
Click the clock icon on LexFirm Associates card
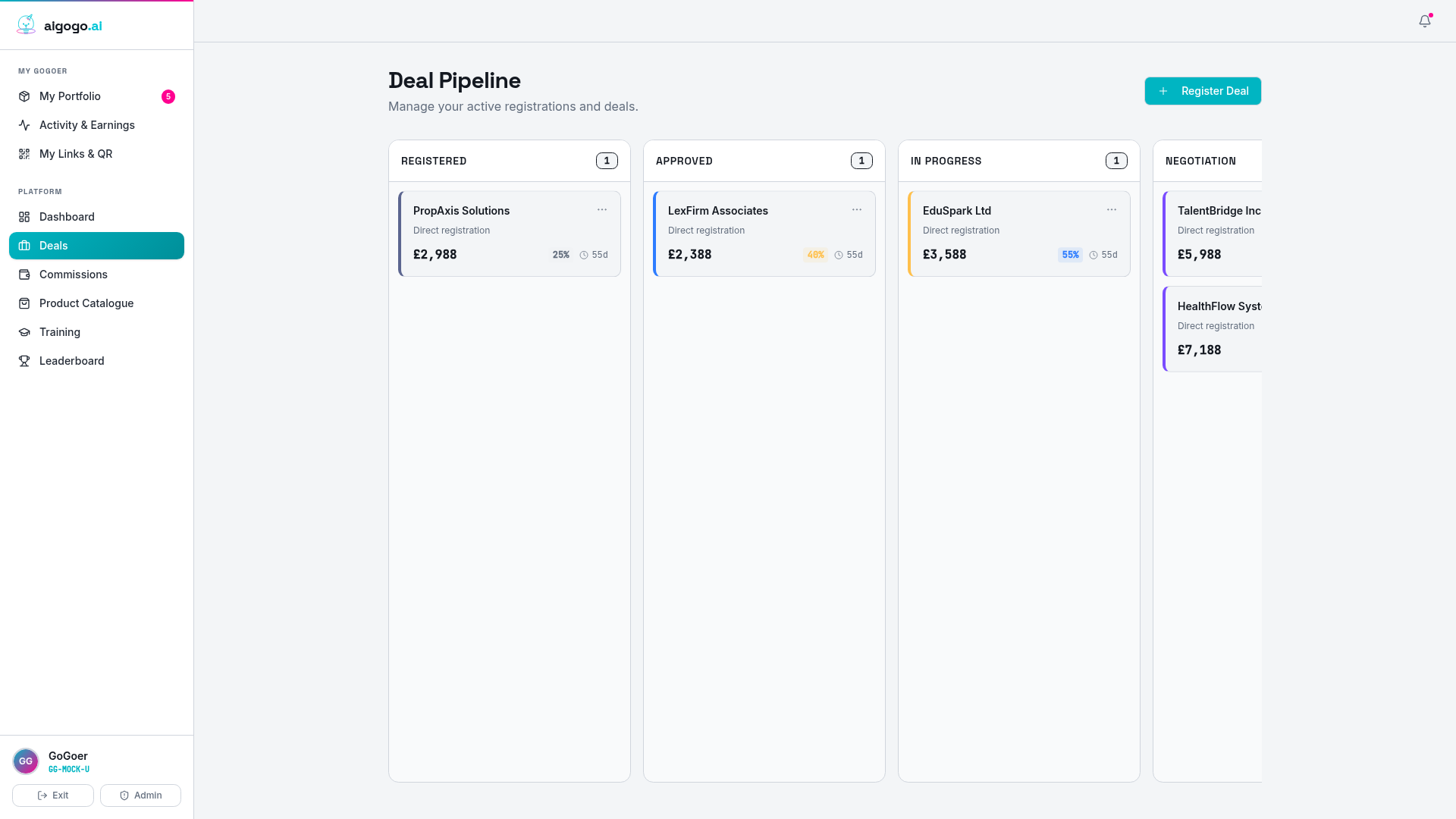(839, 256)
